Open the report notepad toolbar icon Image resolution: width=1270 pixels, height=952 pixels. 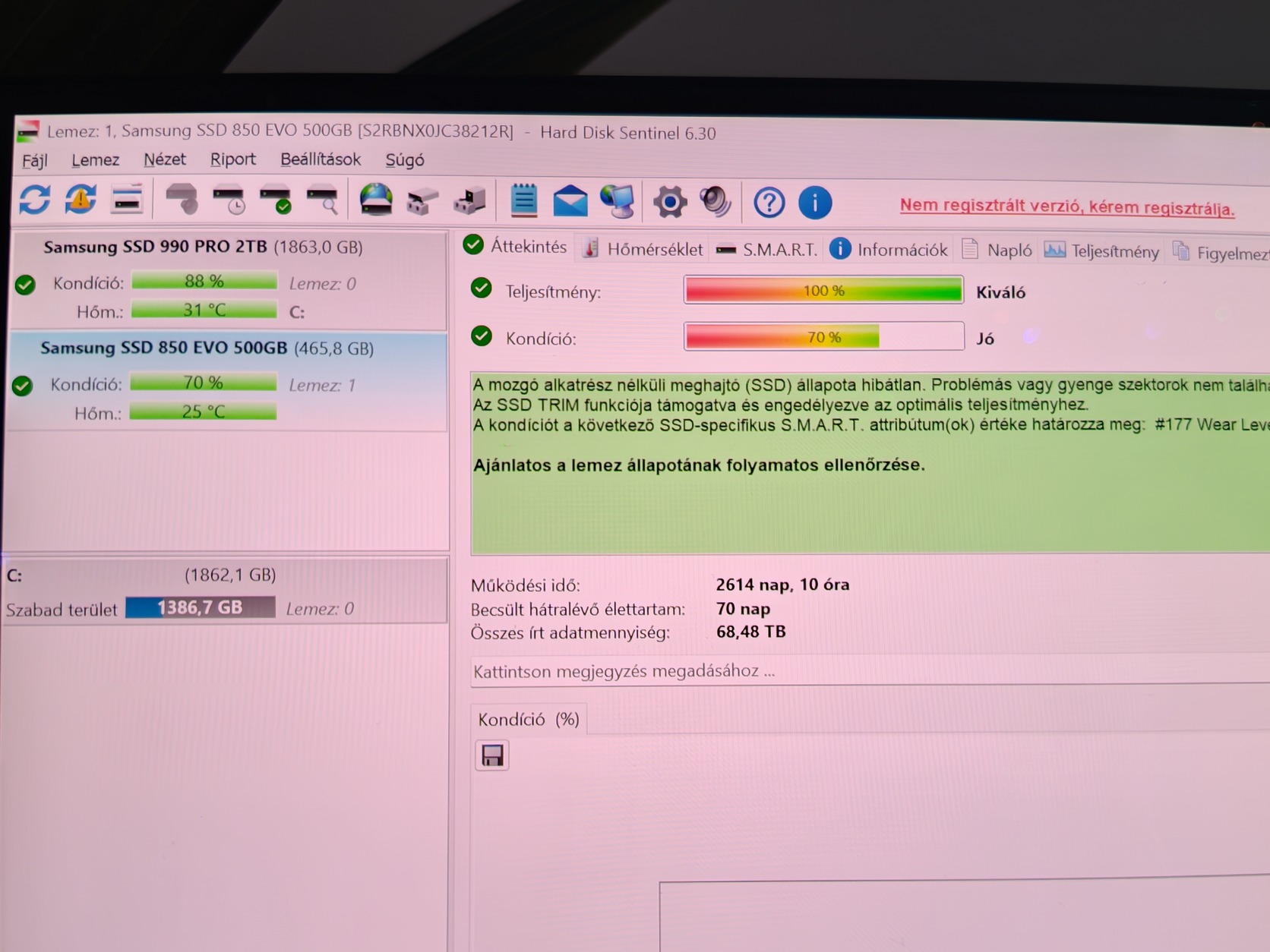523,201
